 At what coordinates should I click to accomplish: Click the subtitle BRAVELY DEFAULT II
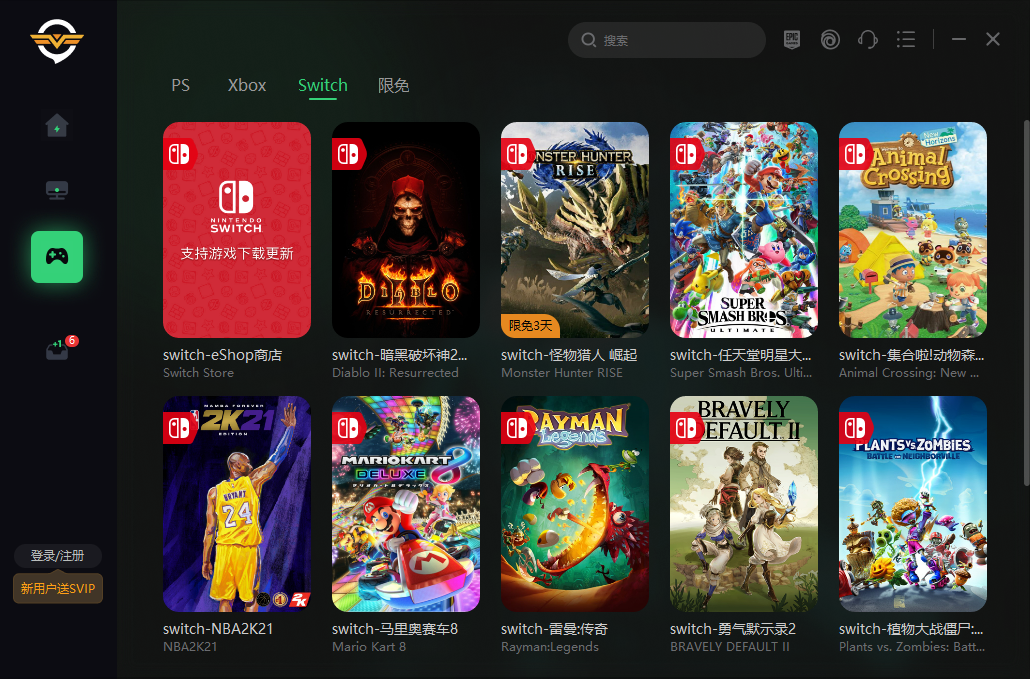coord(730,647)
